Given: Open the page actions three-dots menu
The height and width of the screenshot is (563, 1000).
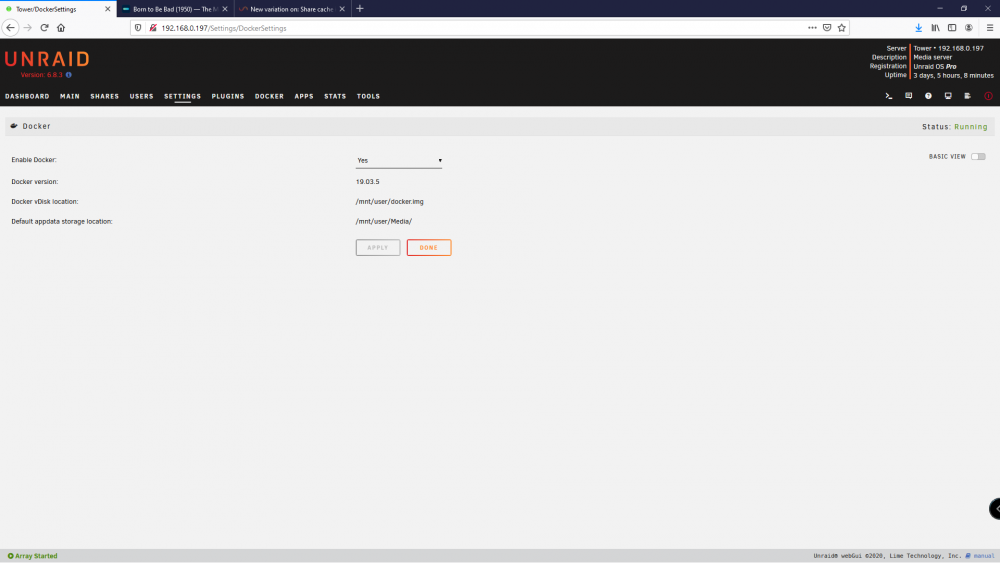Looking at the screenshot, I should pos(812,28).
